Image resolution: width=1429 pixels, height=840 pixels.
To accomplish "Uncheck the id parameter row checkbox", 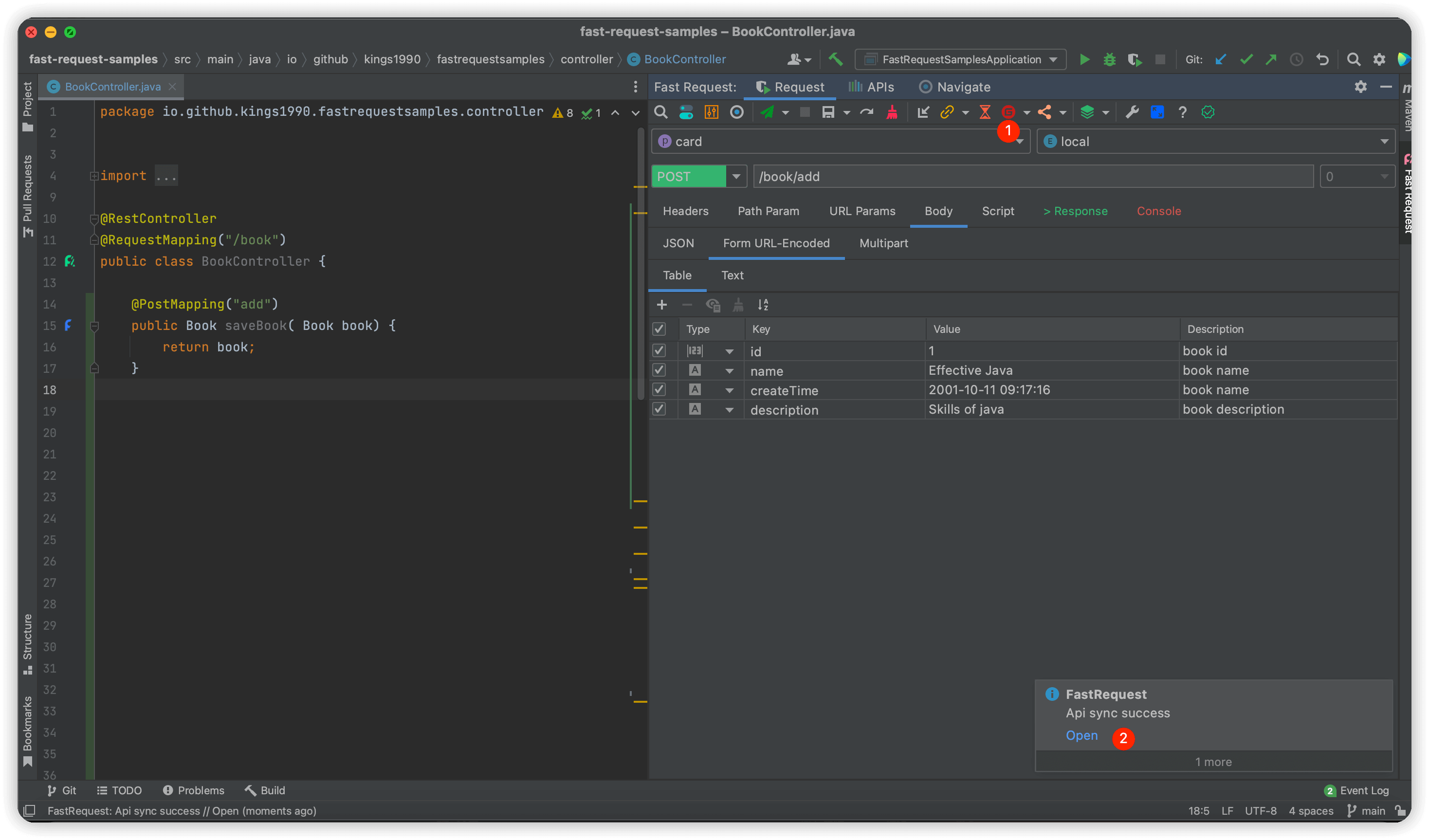I will click(x=659, y=350).
